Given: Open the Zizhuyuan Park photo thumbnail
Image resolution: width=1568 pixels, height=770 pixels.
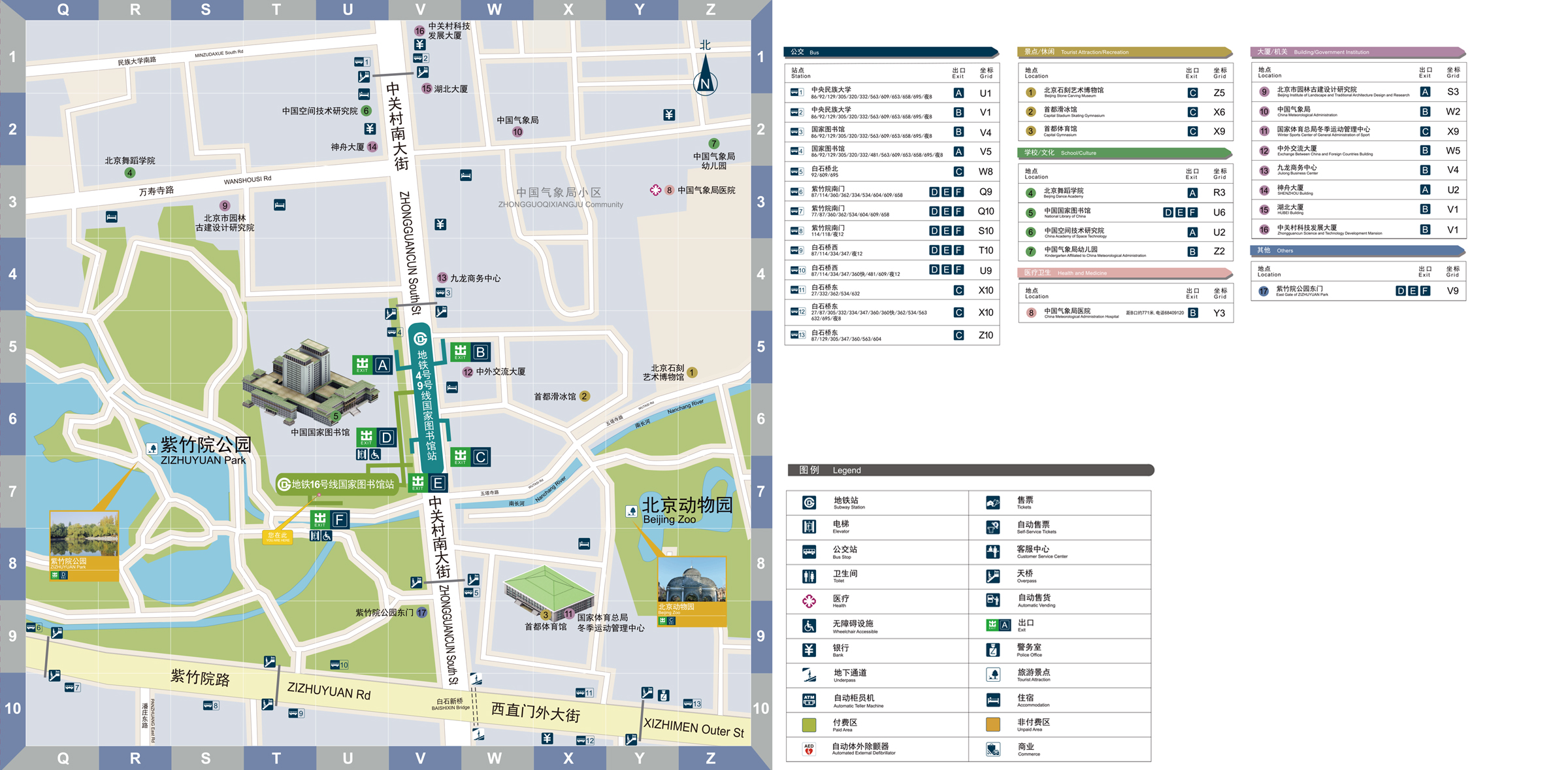Looking at the screenshot, I should pos(84,546).
